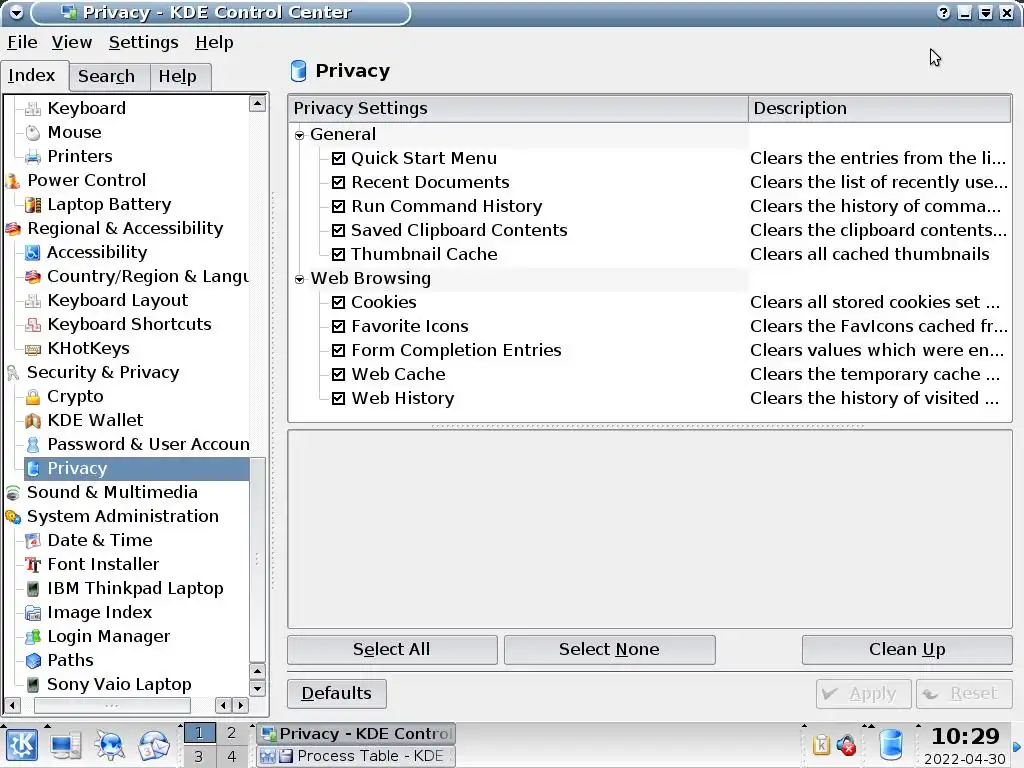Screen dimensions: 1024x768
Task: Click the Privacy Settings column header
Action: coord(519,108)
